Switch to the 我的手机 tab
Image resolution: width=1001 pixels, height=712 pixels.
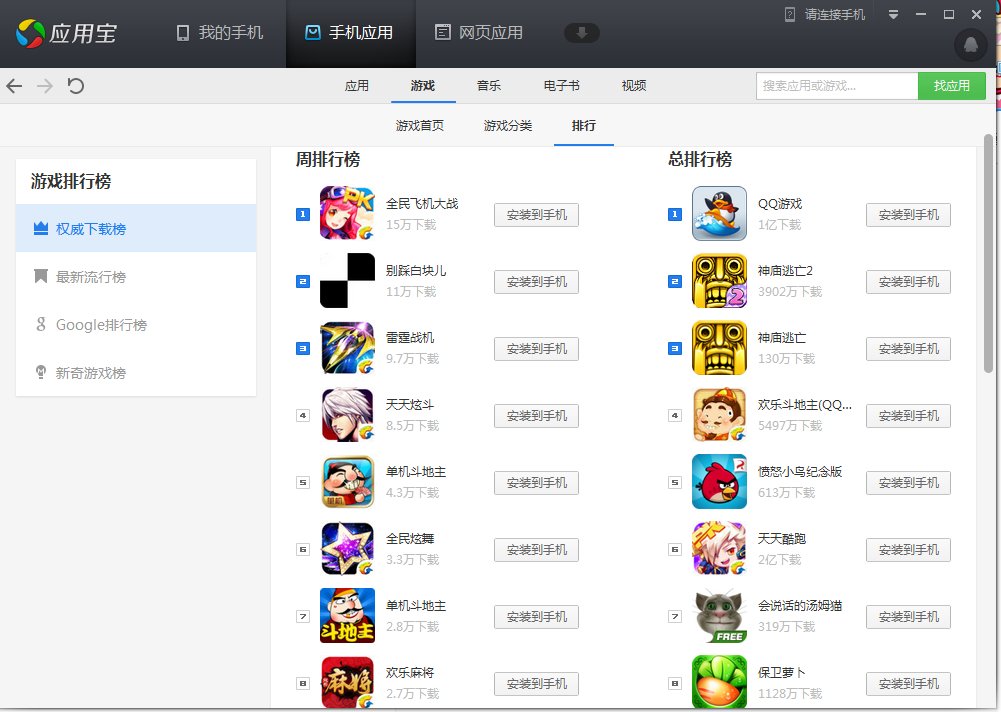tap(219, 33)
